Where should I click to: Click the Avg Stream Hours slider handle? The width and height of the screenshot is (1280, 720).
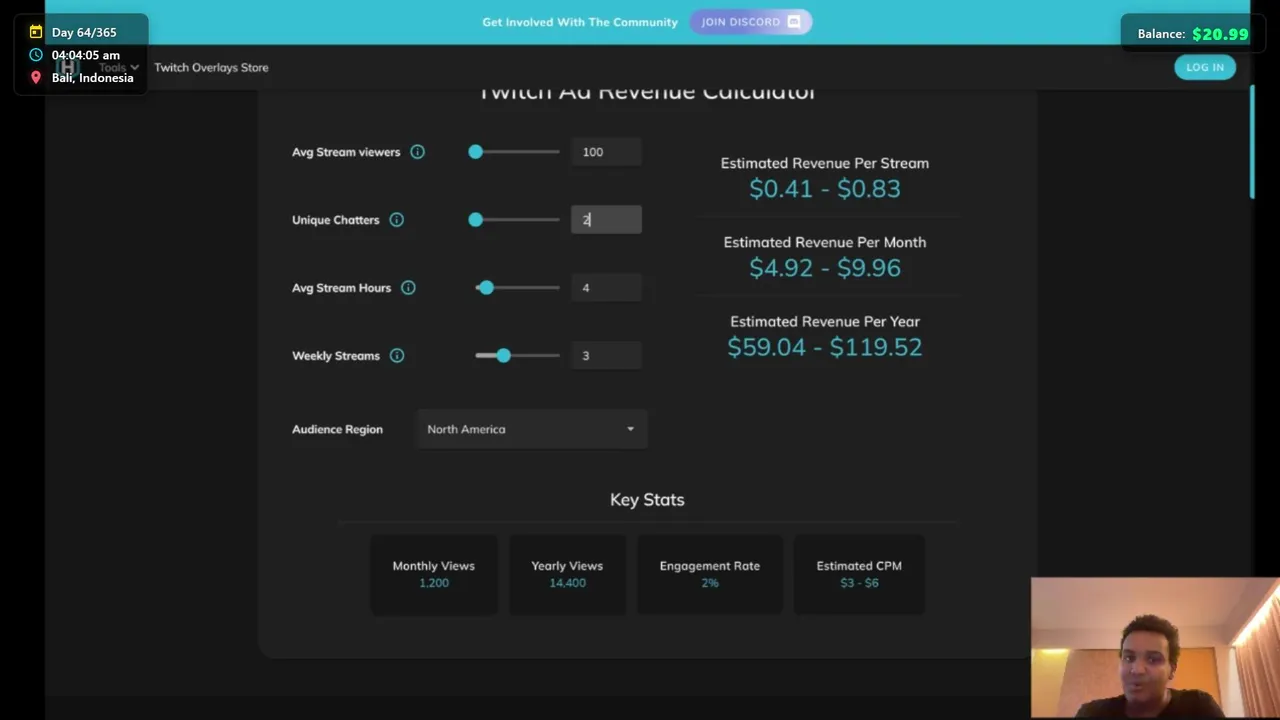(x=486, y=288)
